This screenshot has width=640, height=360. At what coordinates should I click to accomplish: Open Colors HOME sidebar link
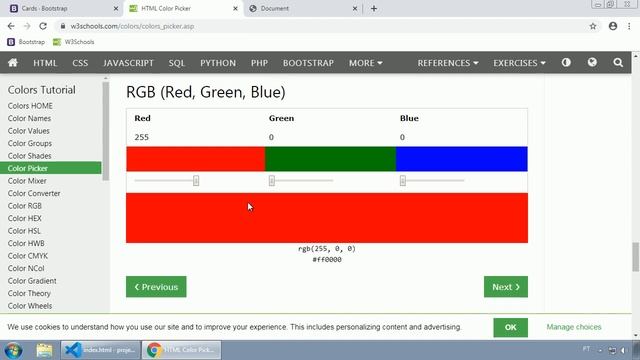click(x=30, y=106)
